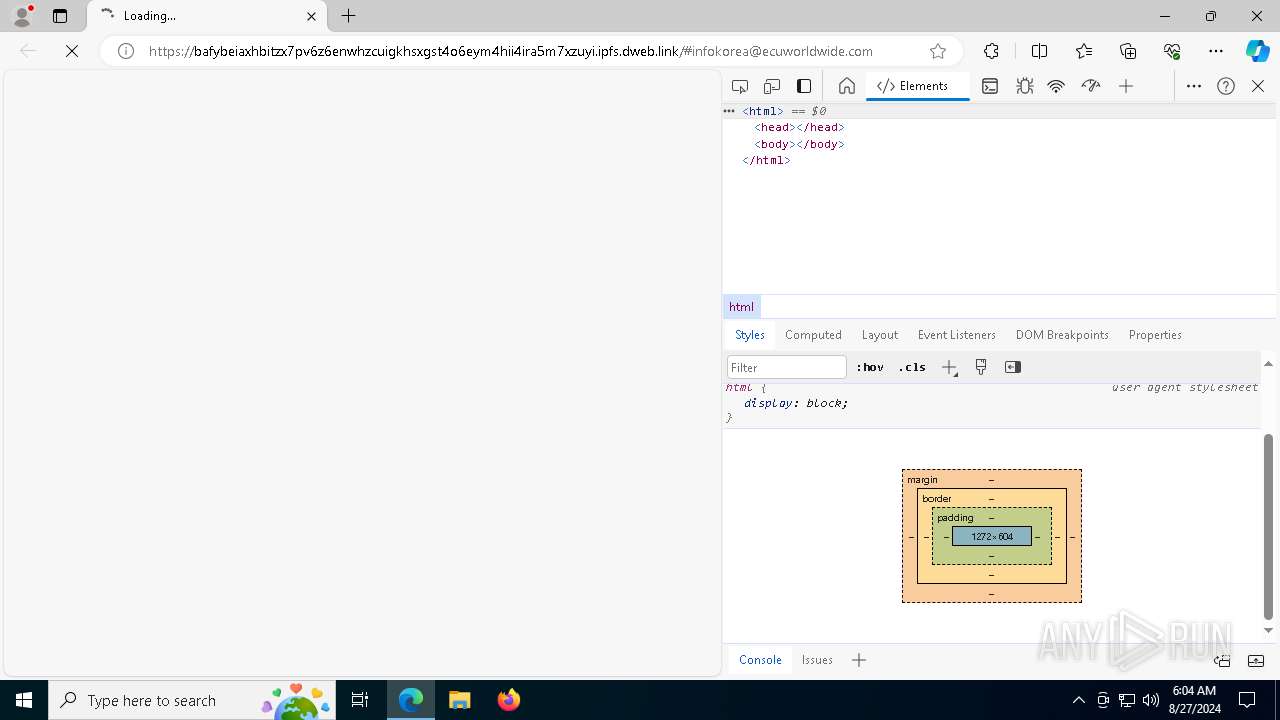The width and height of the screenshot is (1280, 720).
Task: Open Favorites list icon
Action: tap(1084, 51)
